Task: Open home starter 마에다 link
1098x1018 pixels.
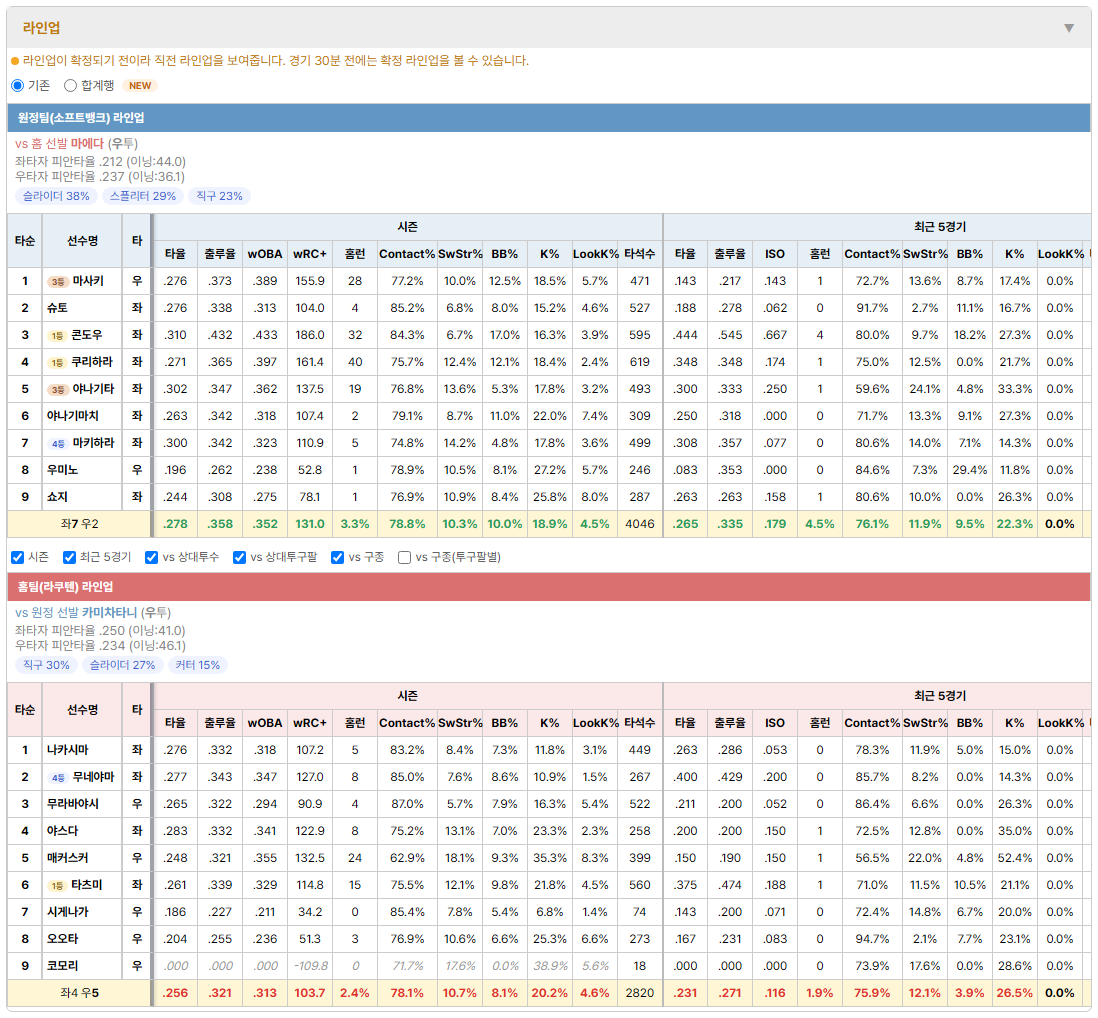Action: click(87, 144)
